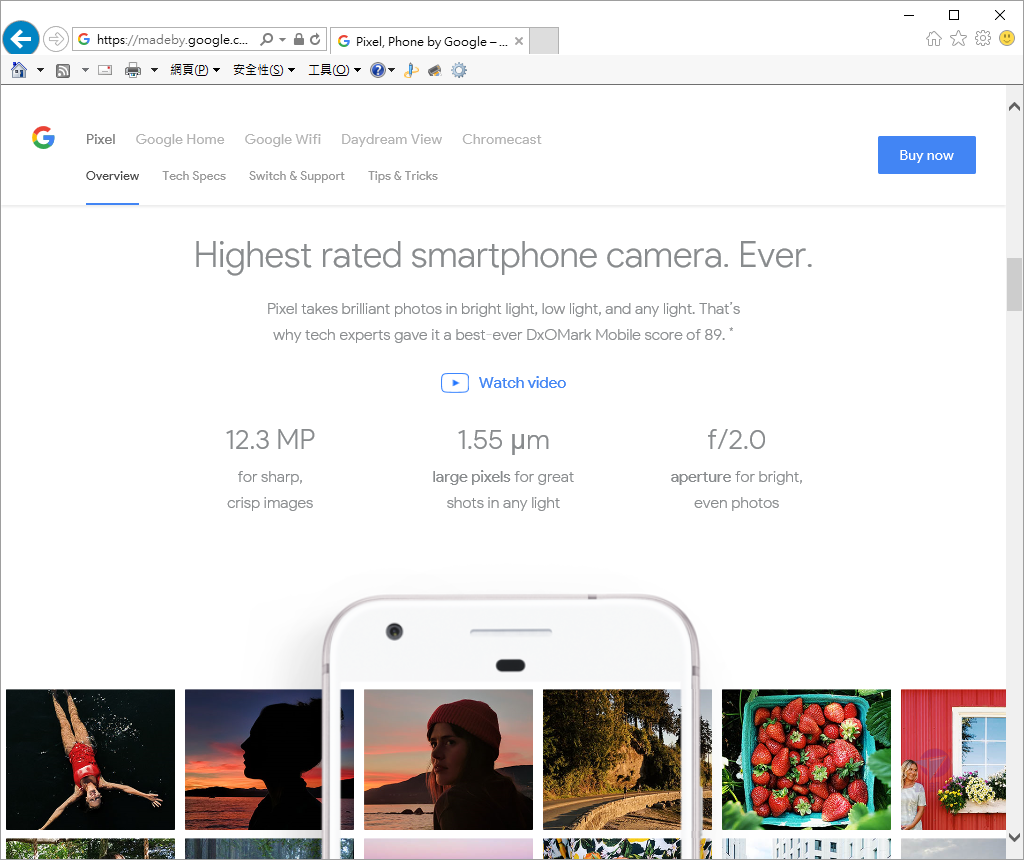Click the security lock icon
This screenshot has height=860, width=1024.
pyautogui.click(x=298, y=39)
